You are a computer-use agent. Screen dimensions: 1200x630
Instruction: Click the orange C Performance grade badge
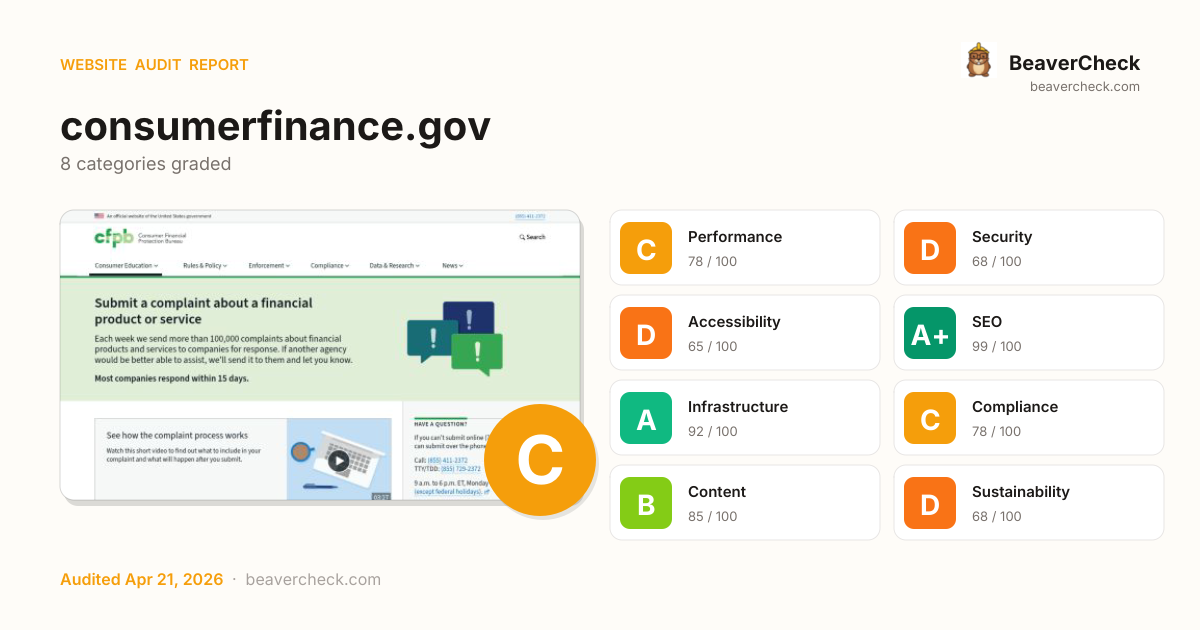pyautogui.click(x=646, y=248)
